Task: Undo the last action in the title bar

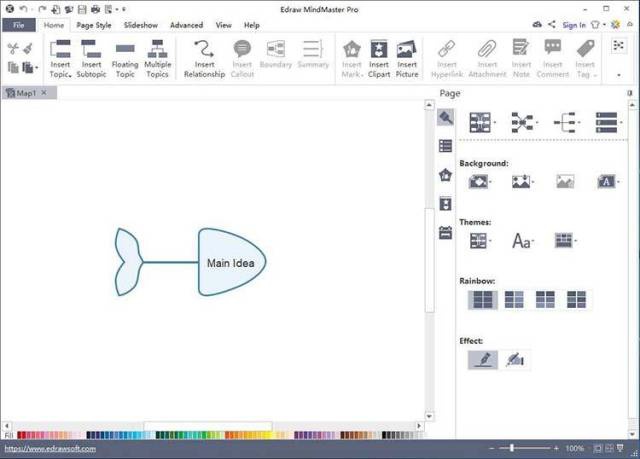Action: point(24,9)
